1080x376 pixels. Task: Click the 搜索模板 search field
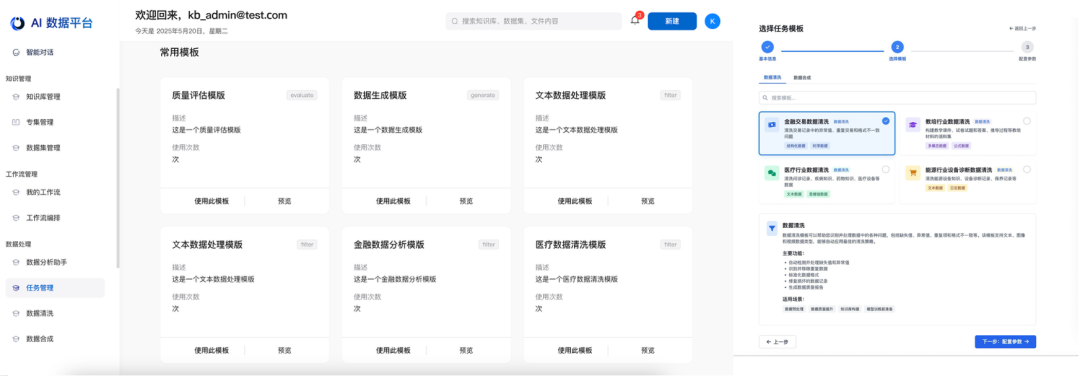point(897,98)
